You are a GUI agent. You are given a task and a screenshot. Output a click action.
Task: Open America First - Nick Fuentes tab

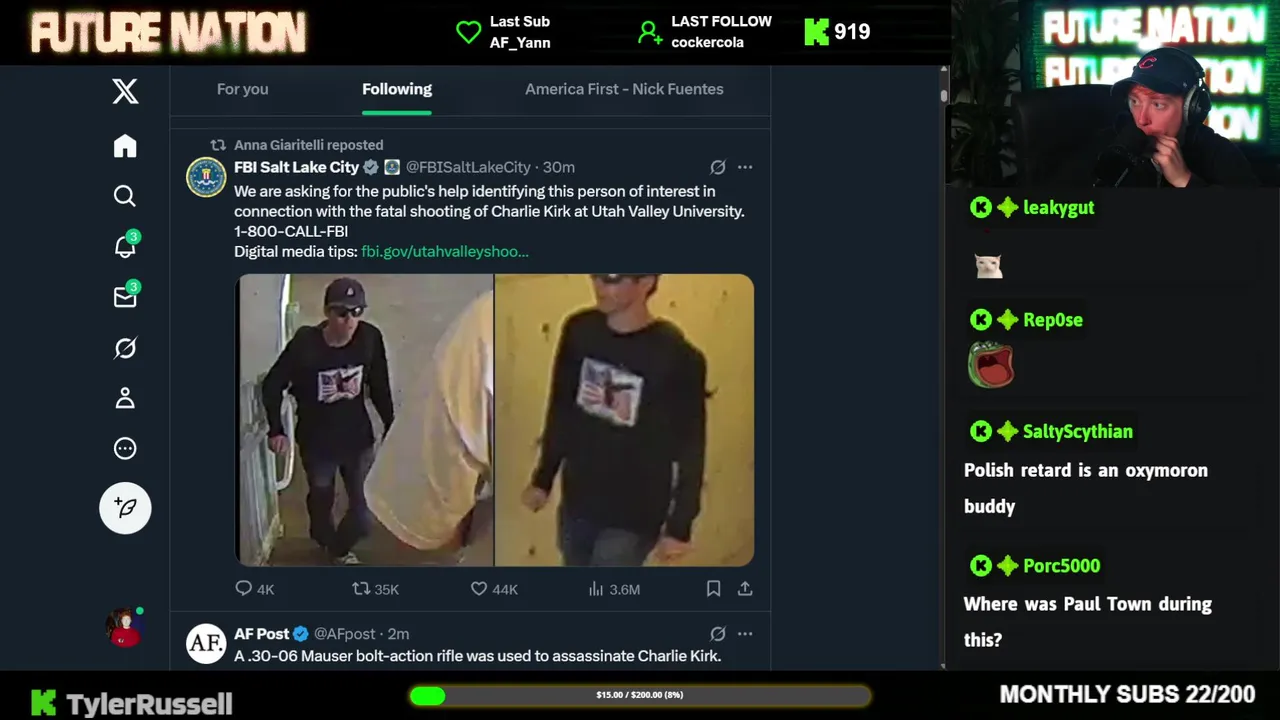(x=624, y=89)
